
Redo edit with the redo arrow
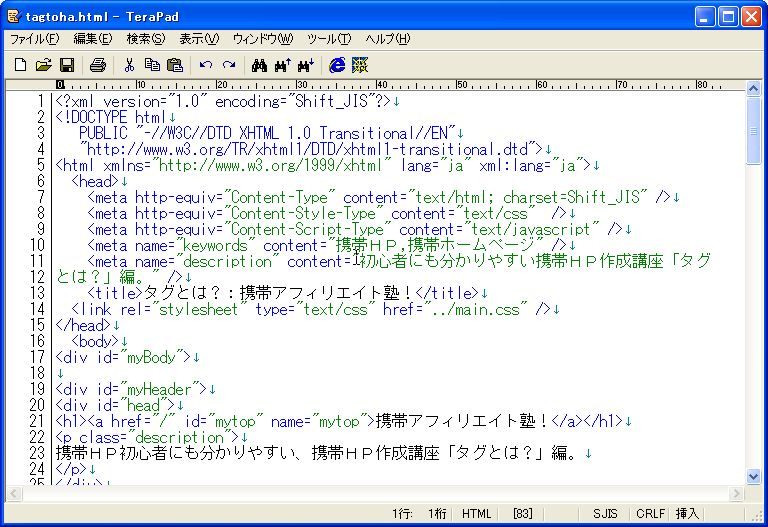point(229,65)
